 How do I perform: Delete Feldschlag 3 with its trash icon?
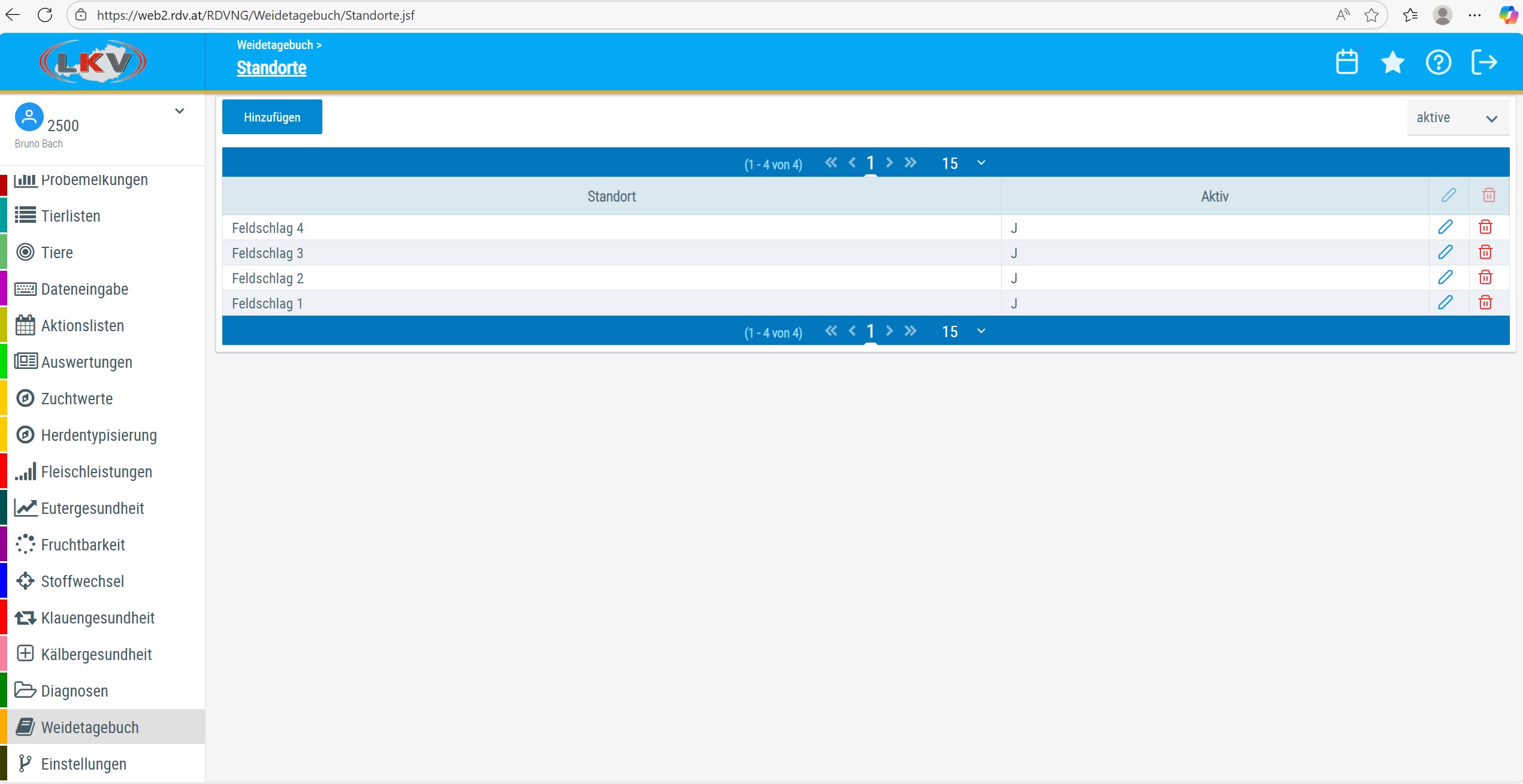[x=1485, y=252]
